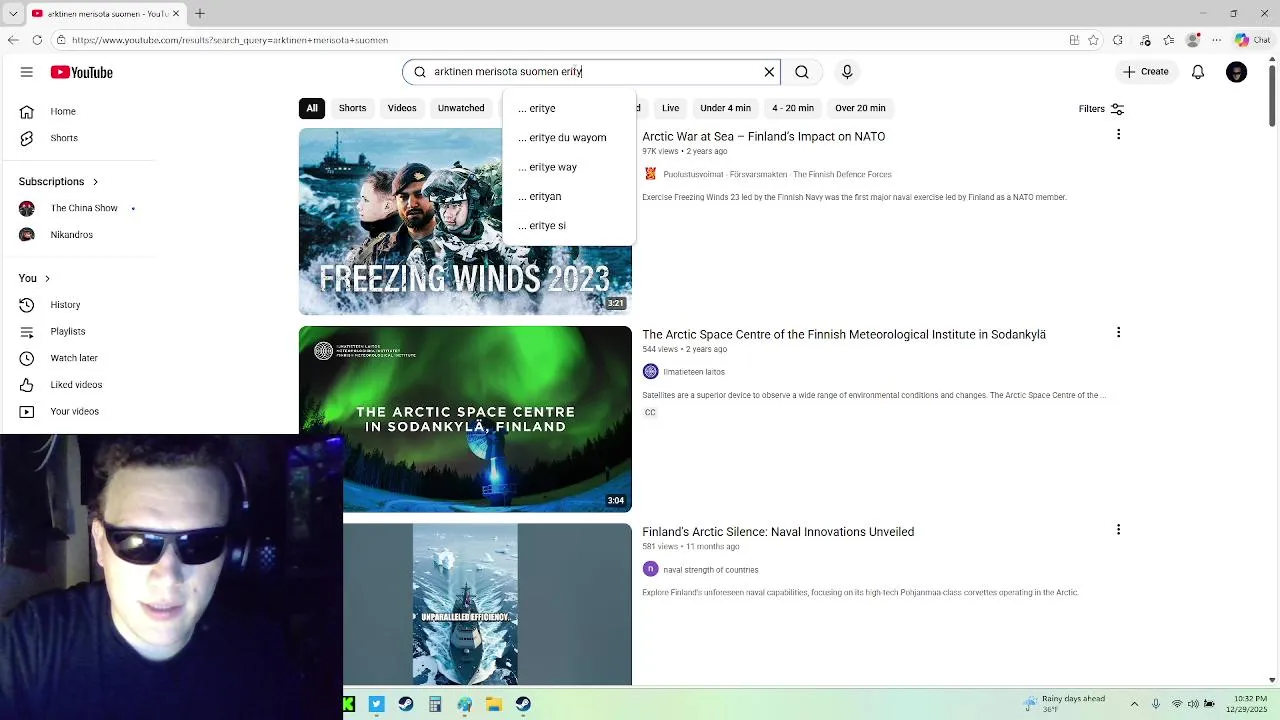
Task: Select the Unwatched filter chip
Action: [461, 108]
